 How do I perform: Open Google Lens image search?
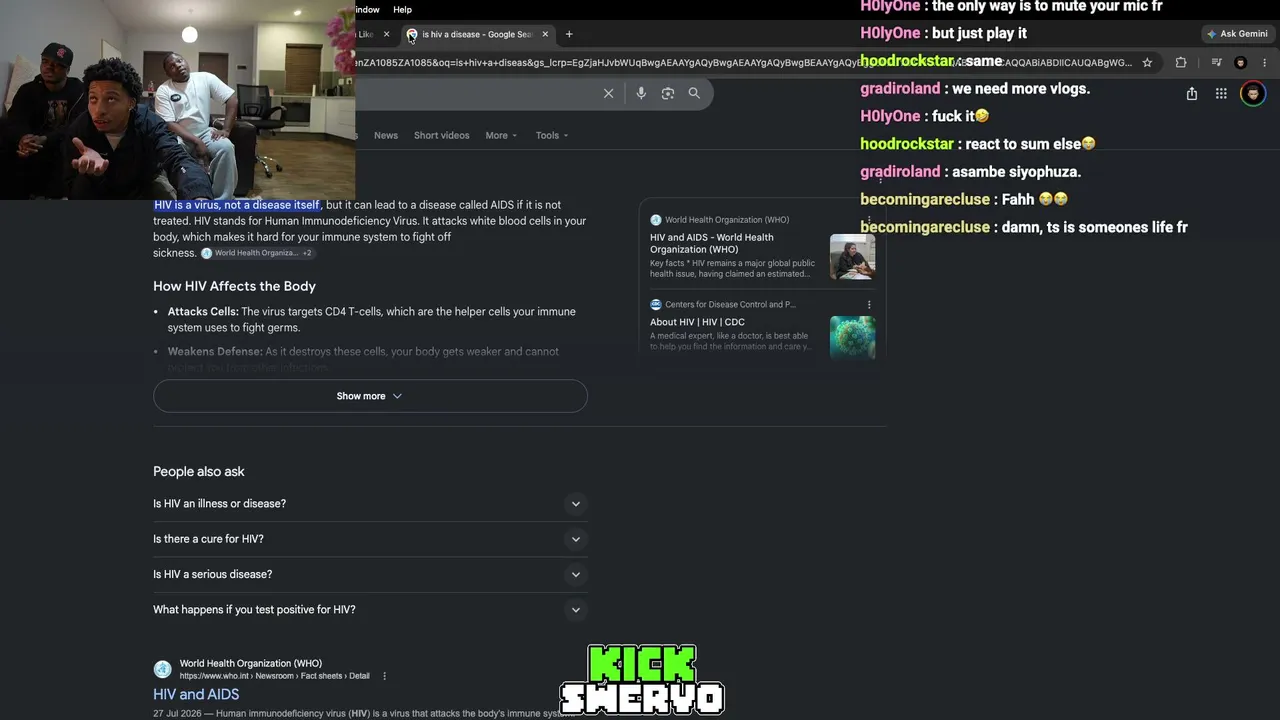click(668, 93)
